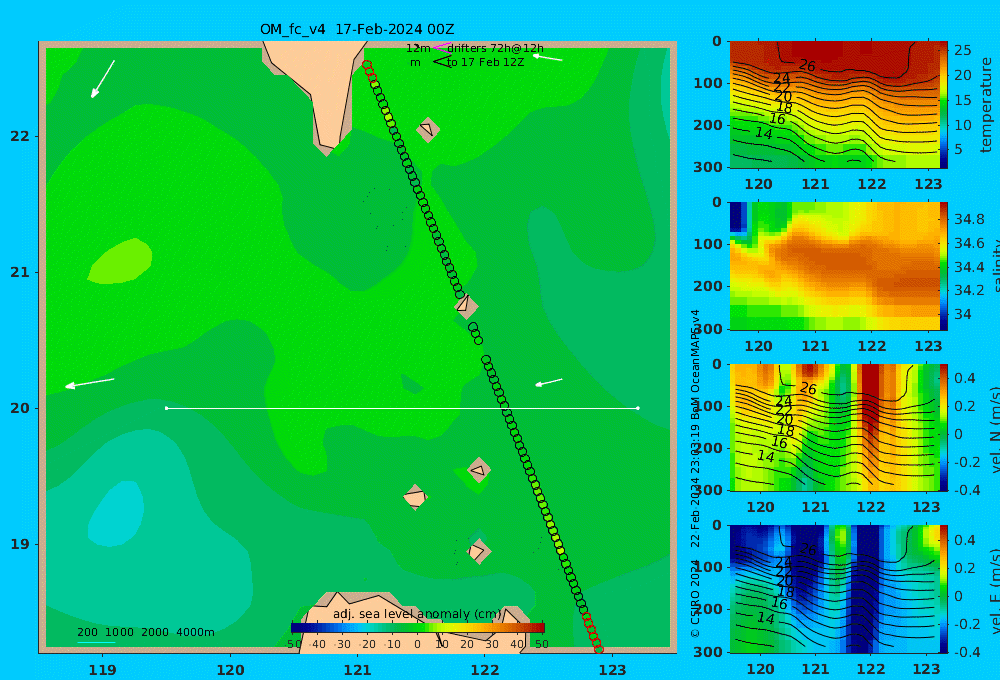Click the west endpoint of the white transect line
1000x680 pixels.
click(x=166, y=408)
